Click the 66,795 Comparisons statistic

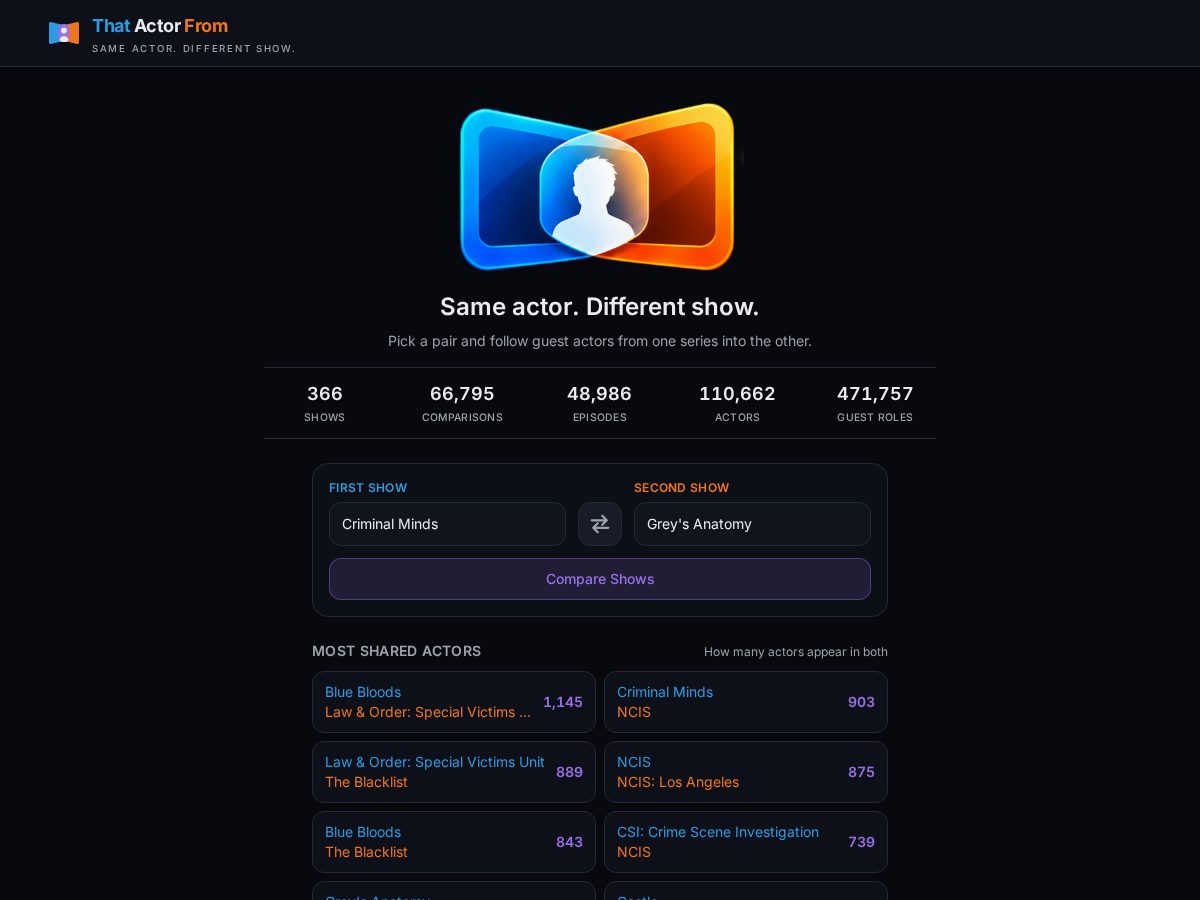coord(462,403)
